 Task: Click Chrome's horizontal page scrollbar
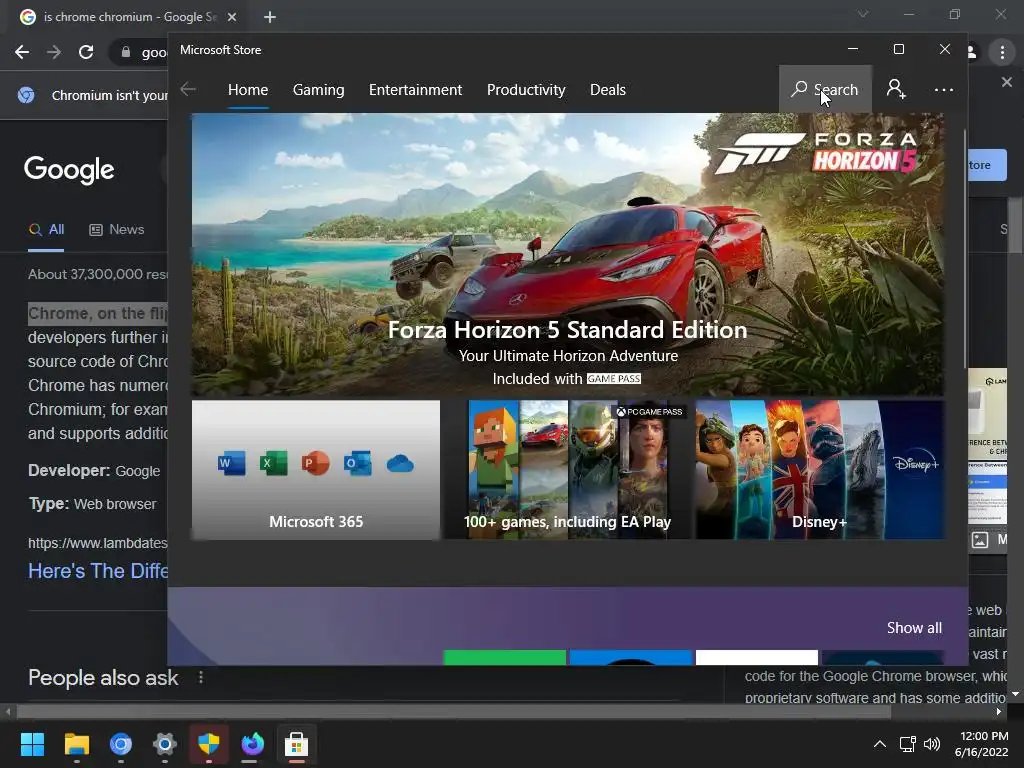(454, 712)
